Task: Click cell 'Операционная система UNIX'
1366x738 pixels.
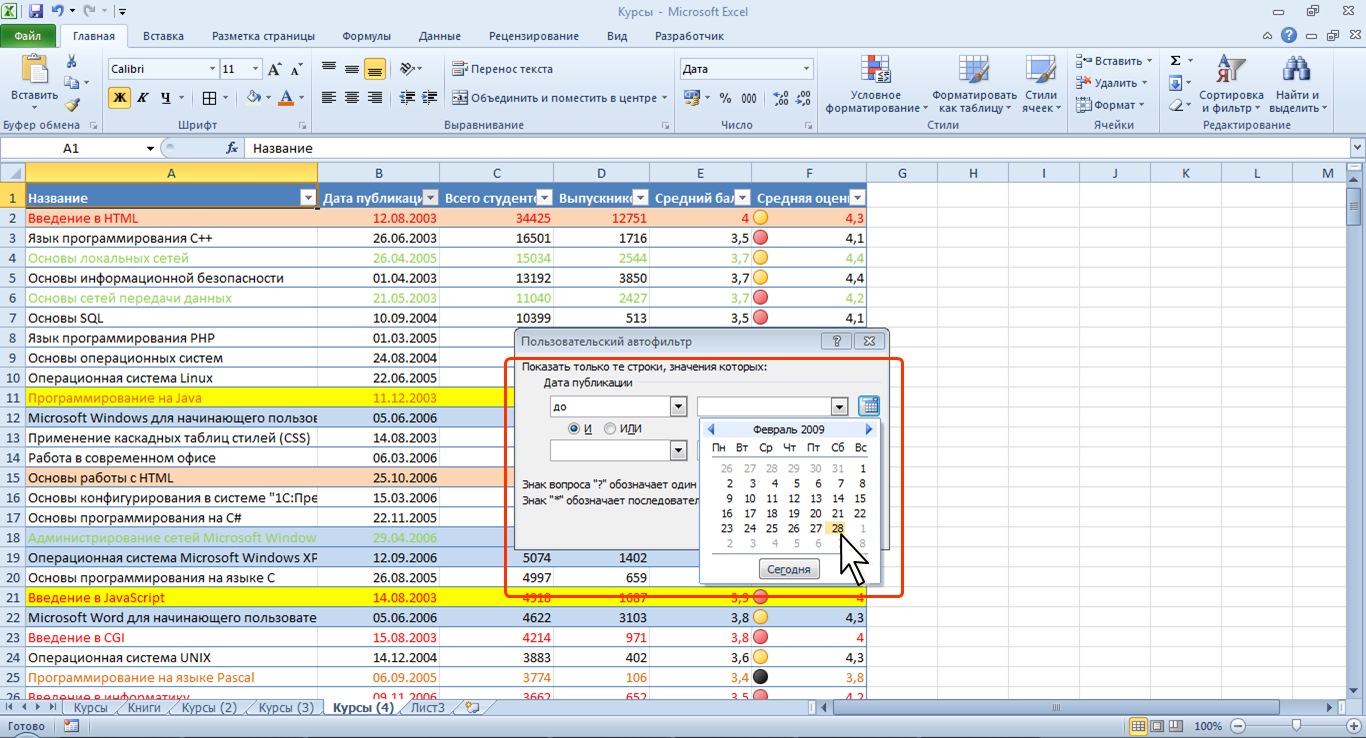Action: (x=172, y=658)
